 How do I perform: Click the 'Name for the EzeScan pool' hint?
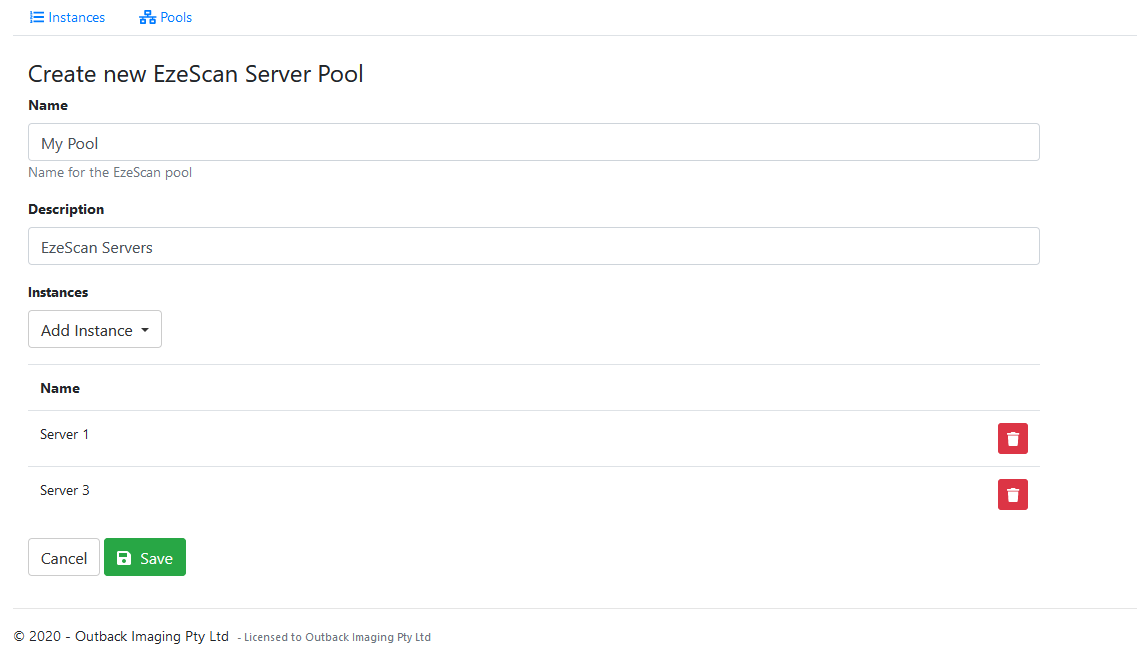[x=110, y=172]
